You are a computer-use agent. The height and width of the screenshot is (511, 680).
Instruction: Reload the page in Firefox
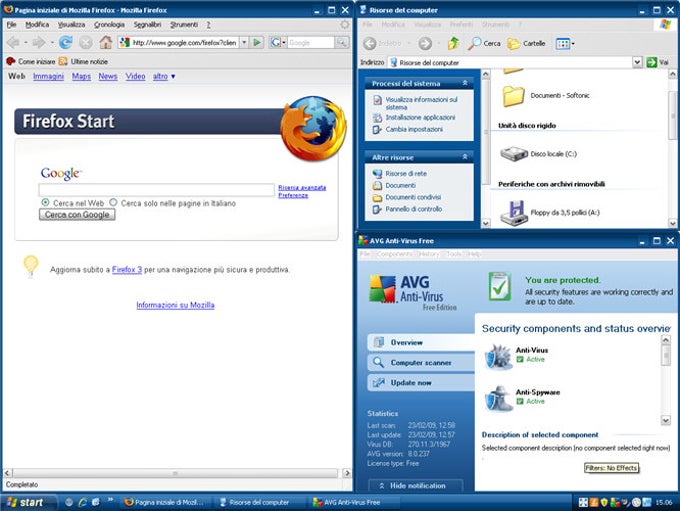[65, 42]
